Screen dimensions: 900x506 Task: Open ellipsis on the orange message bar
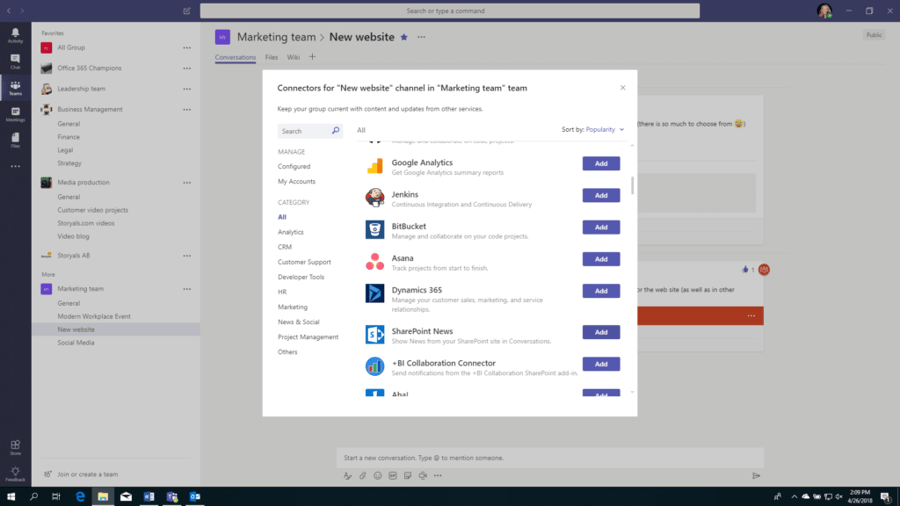click(751, 316)
